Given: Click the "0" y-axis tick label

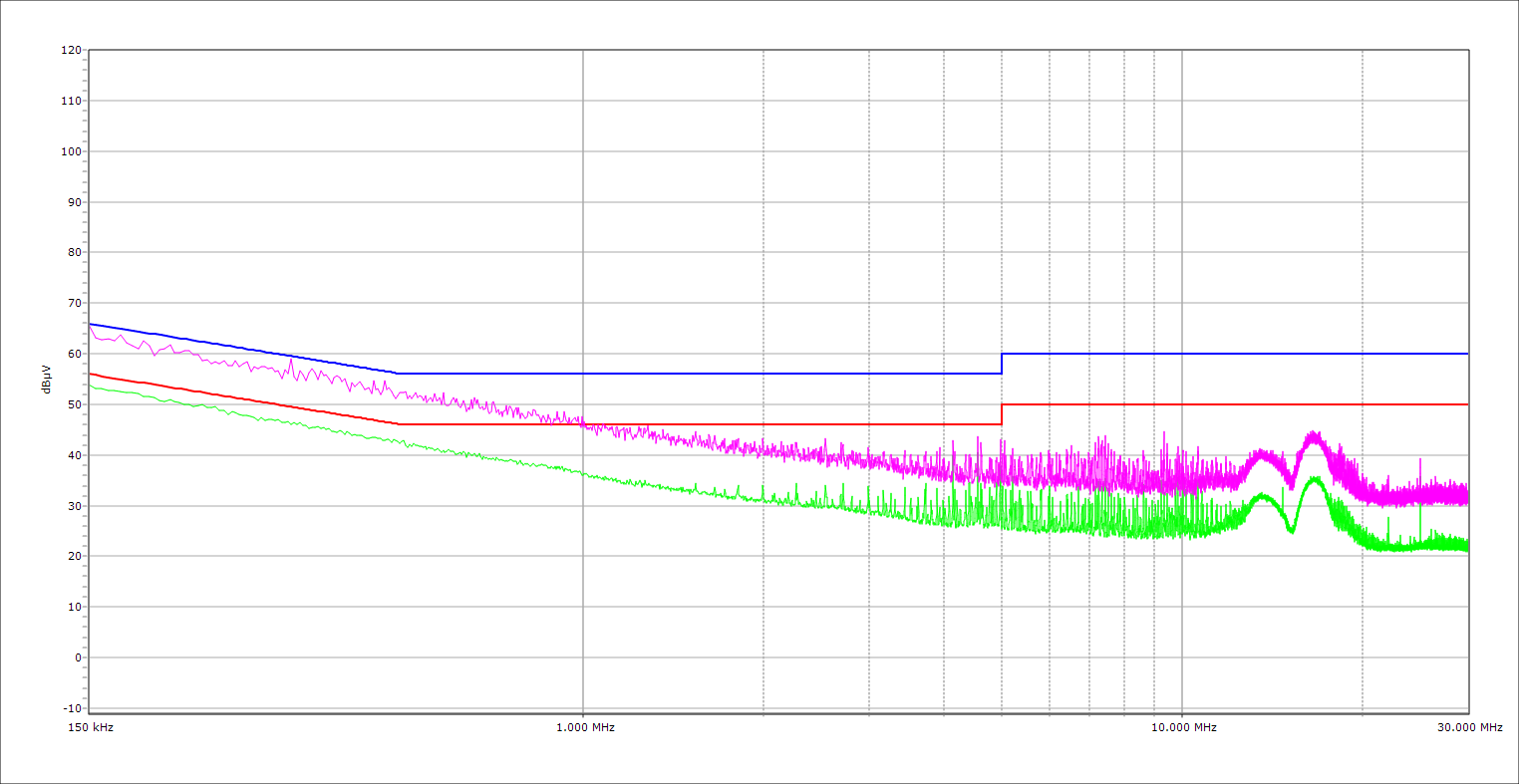Looking at the screenshot, I should (77, 657).
